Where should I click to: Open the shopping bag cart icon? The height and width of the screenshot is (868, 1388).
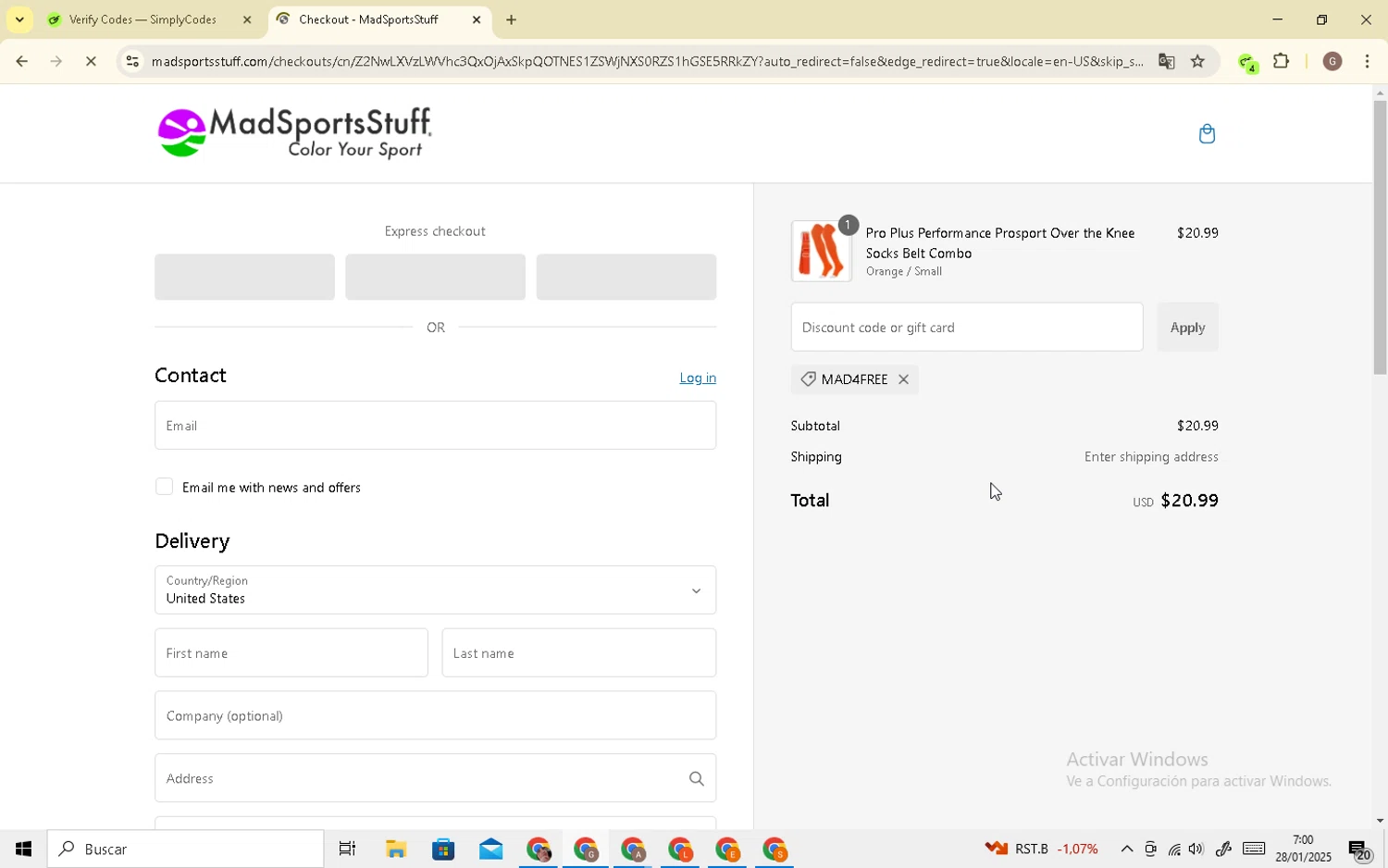(1207, 134)
